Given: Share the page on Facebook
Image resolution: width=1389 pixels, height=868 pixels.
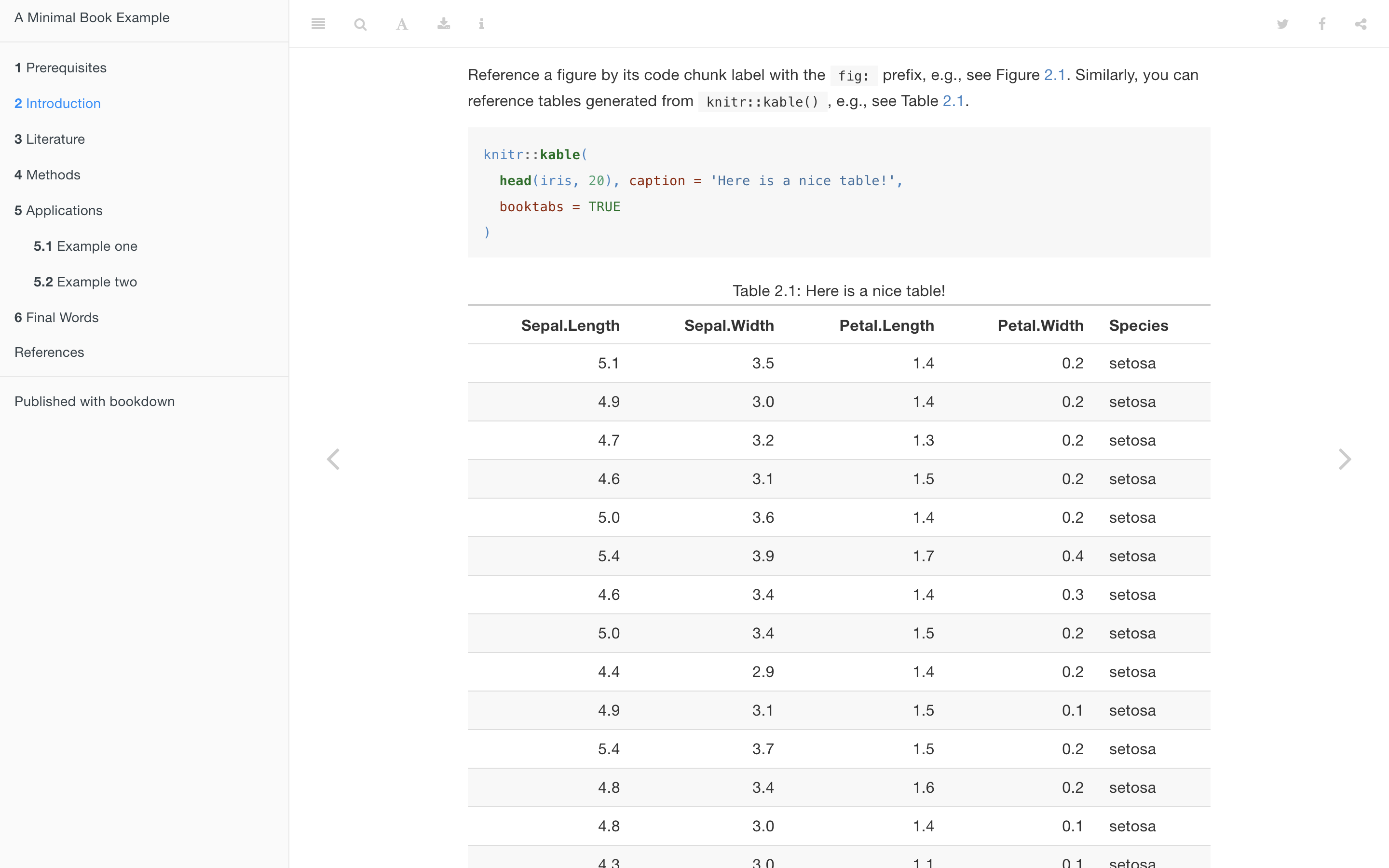Looking at the screenshot, I should tap(1322, 24).
